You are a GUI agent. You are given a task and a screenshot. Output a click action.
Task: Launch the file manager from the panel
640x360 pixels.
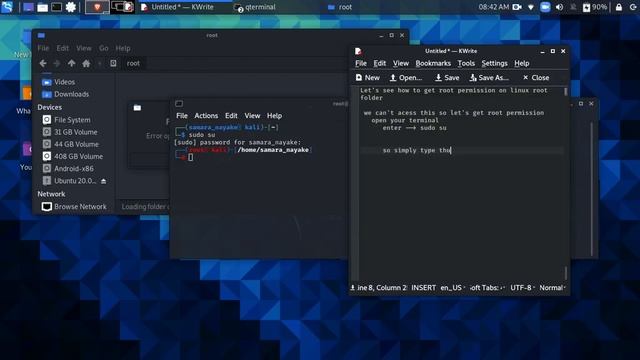click(x=42, y=7)
